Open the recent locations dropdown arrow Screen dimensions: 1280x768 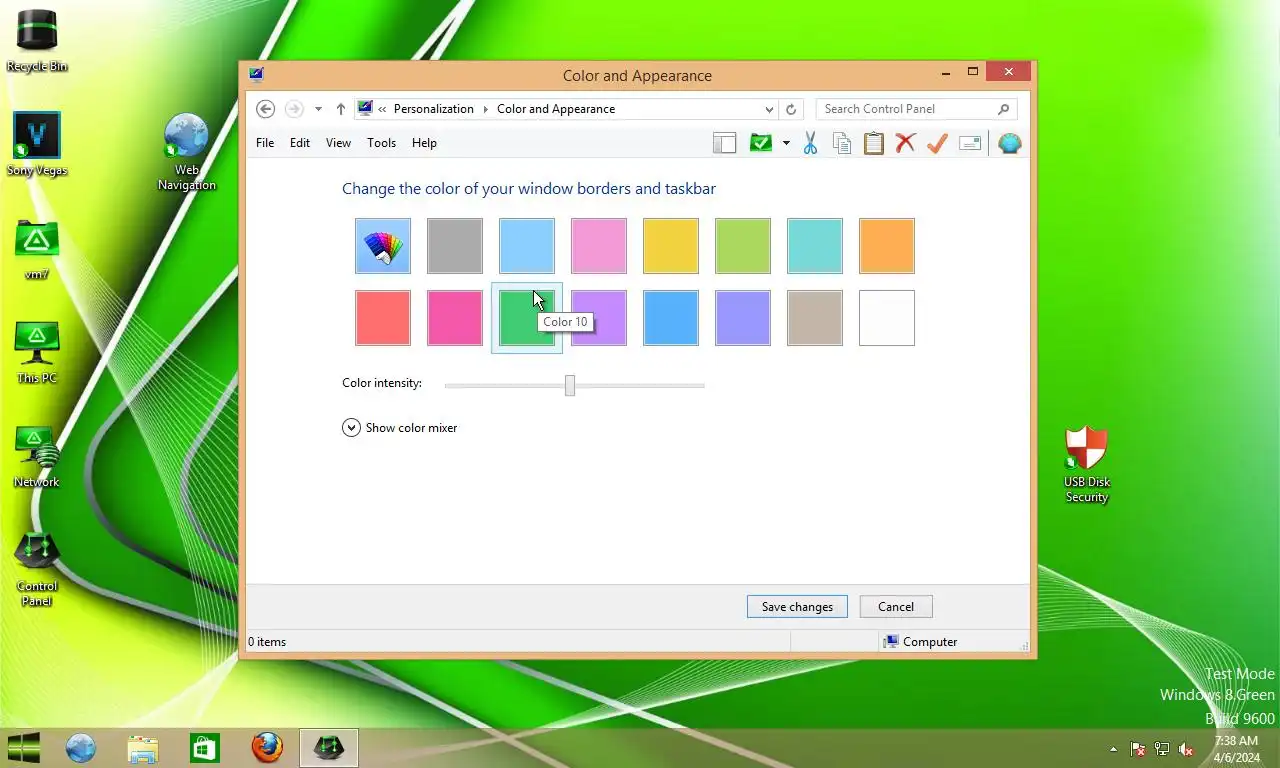(x=318, y=109)
